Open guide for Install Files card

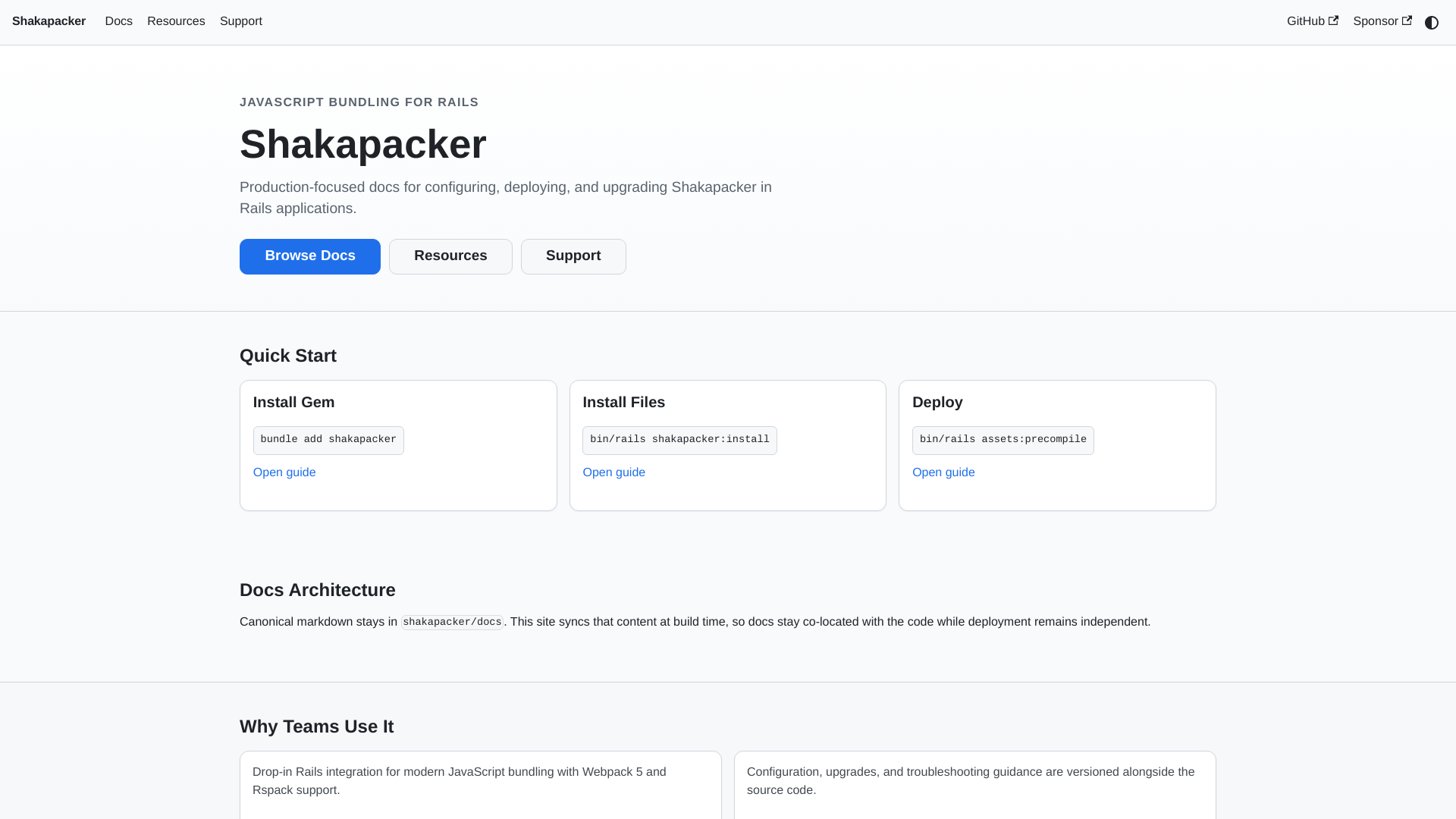[x=613, y=472]
